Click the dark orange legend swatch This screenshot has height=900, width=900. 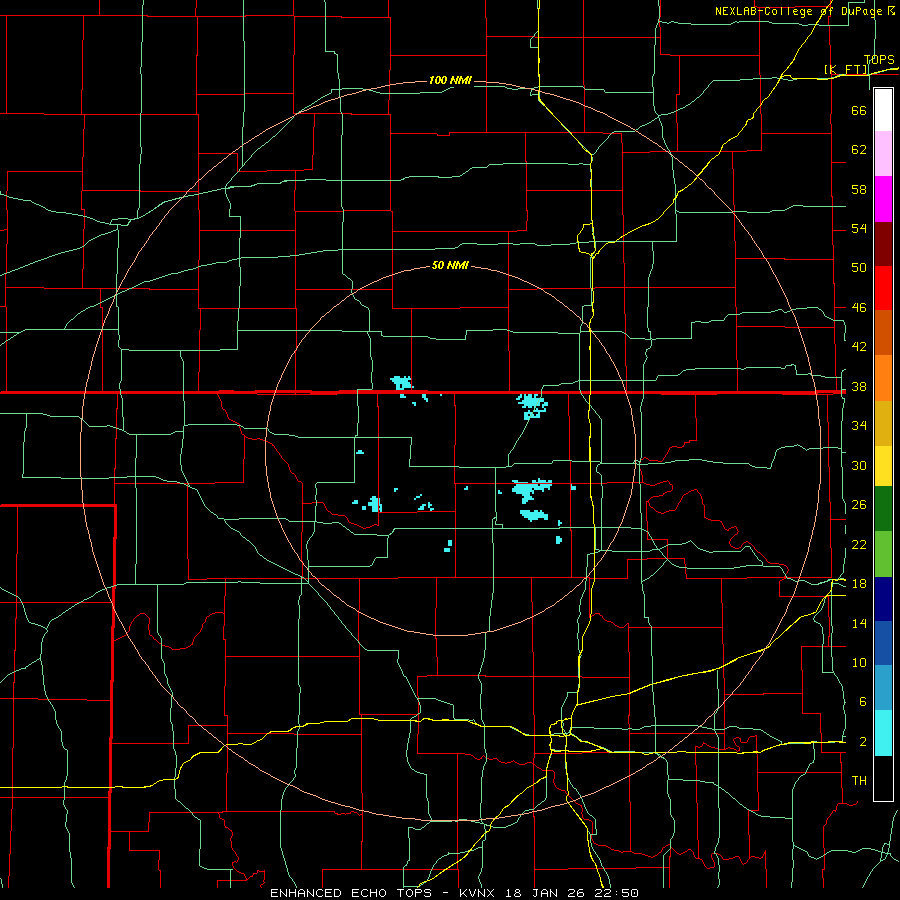pyautogui.click(x=883, y=333)
